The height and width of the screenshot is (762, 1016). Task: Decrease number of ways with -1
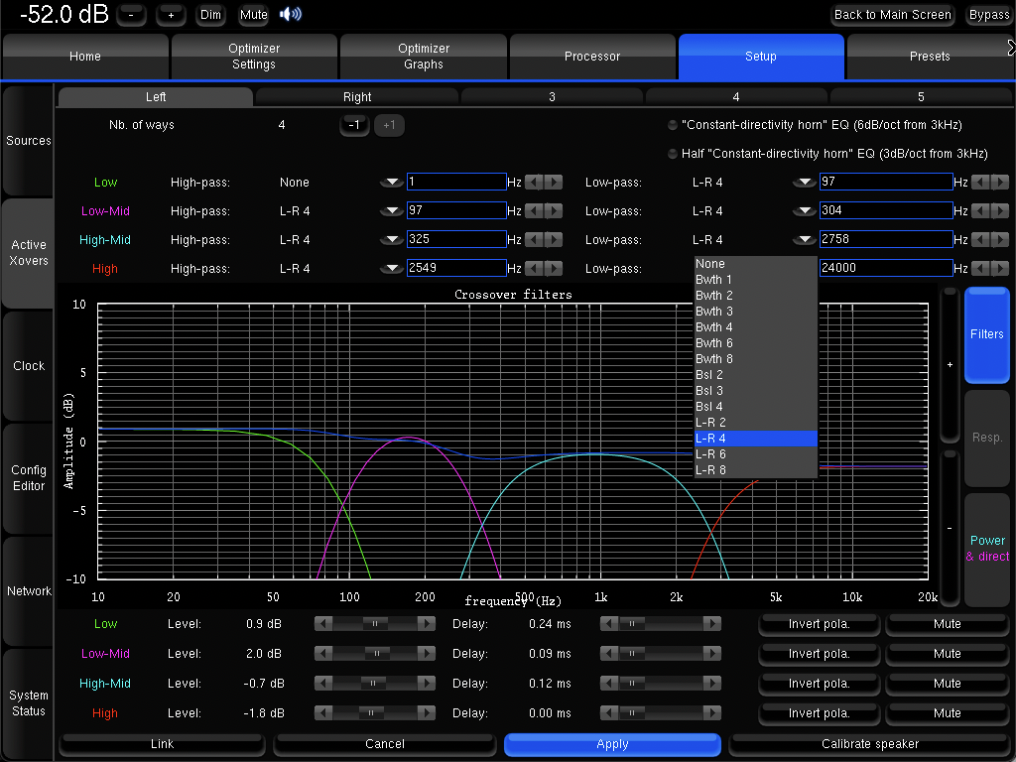(353, 125)
